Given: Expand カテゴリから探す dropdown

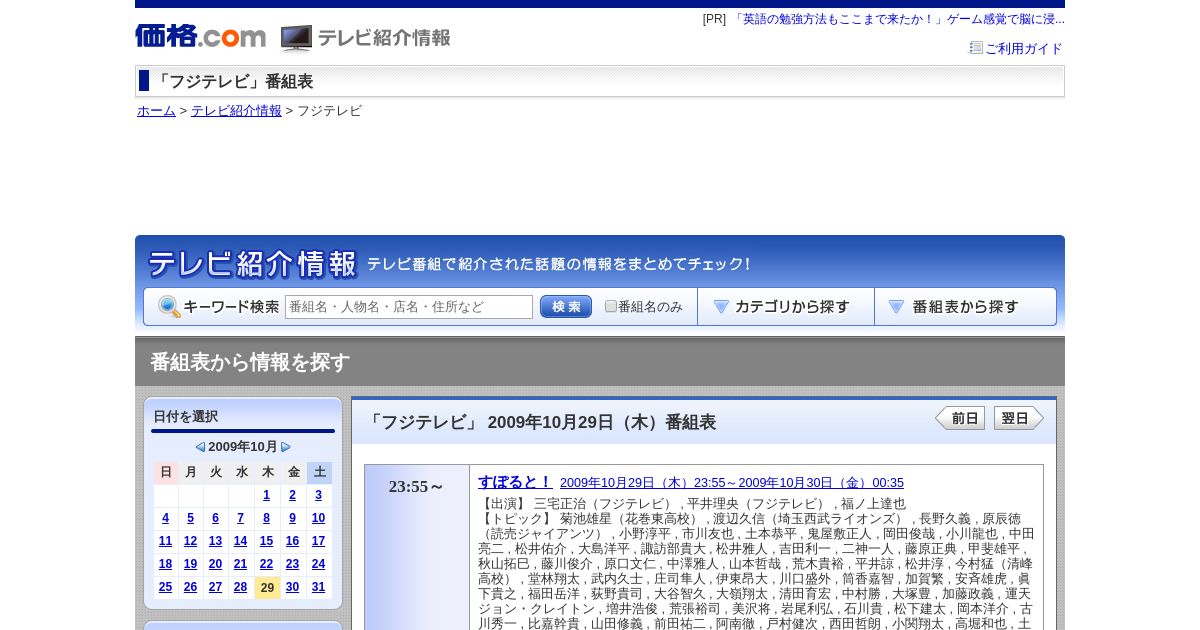Looking at the screenshot, I should [786, 307].
